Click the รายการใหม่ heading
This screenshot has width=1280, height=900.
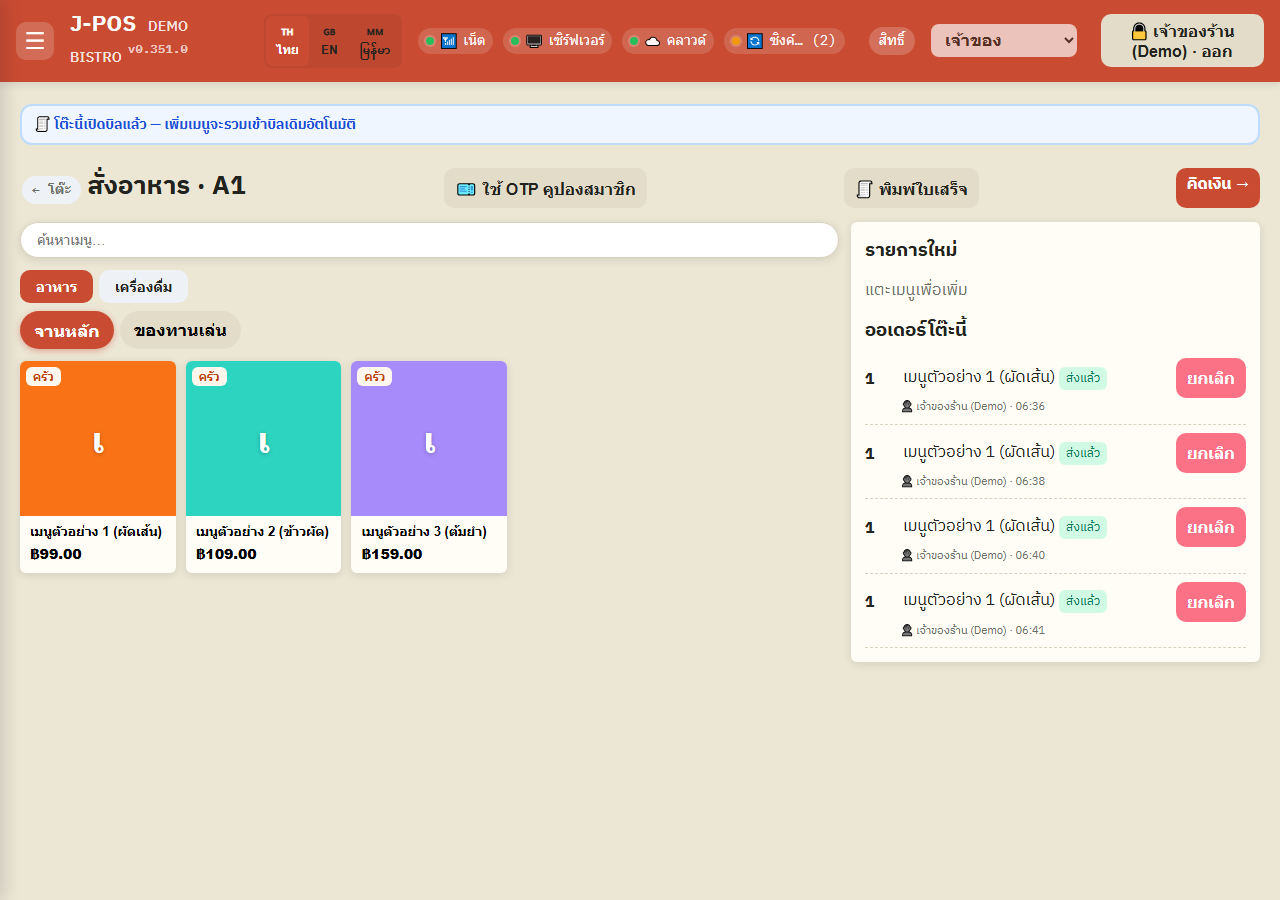click(911, 250)
